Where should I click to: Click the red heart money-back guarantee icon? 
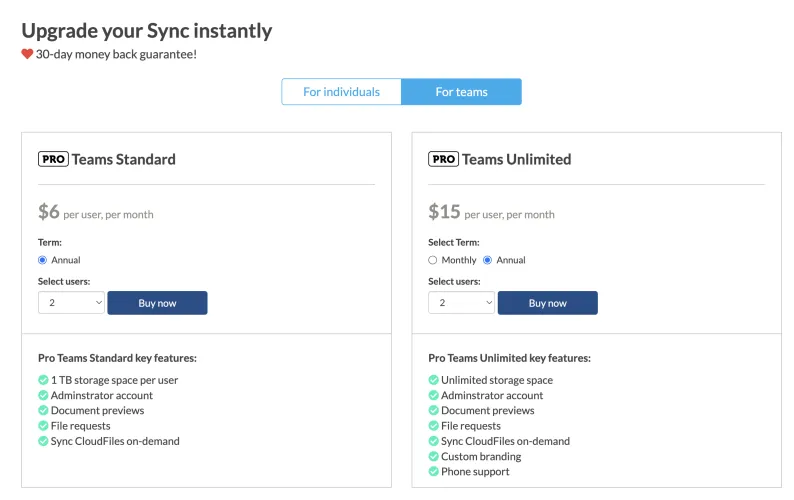pos(28,54)
